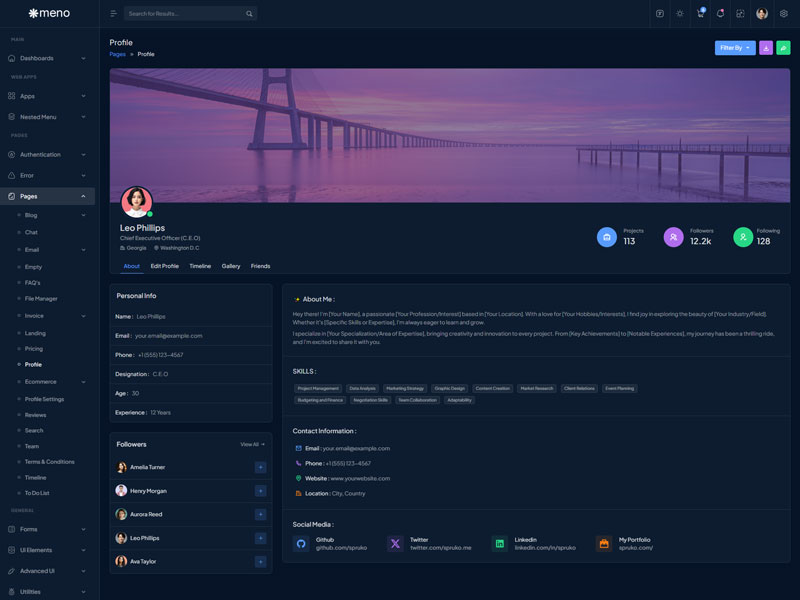Image resolution: width=800 pixels, height=600 pixels.
Task: Open the notifications bell icon
Action: 720,14
